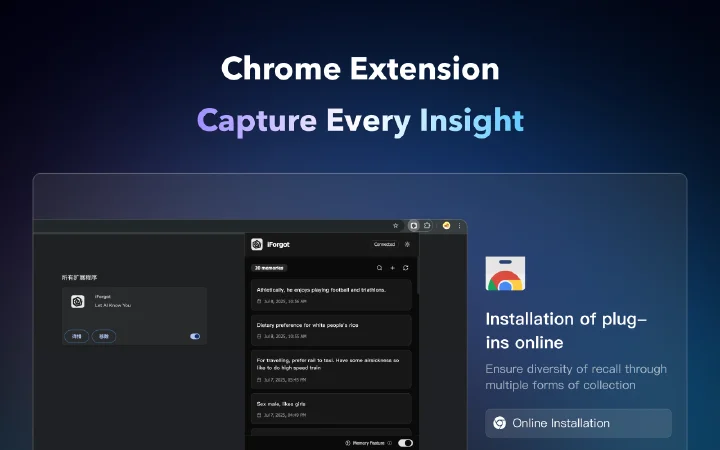Click the 移除 remove button on extension card
Image resolution: width=720 pixels, height=450 pixels.
pyautogui.click(x=104, y=336)
